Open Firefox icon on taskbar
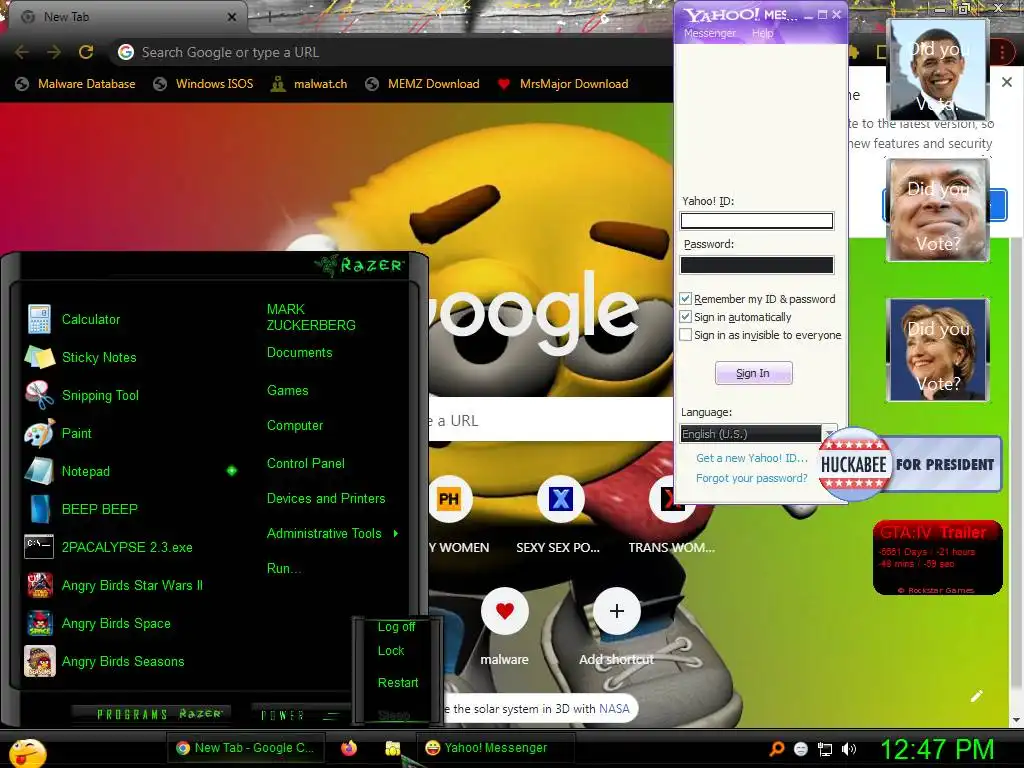Screen dimensions: 1024x768 [349, 748]
